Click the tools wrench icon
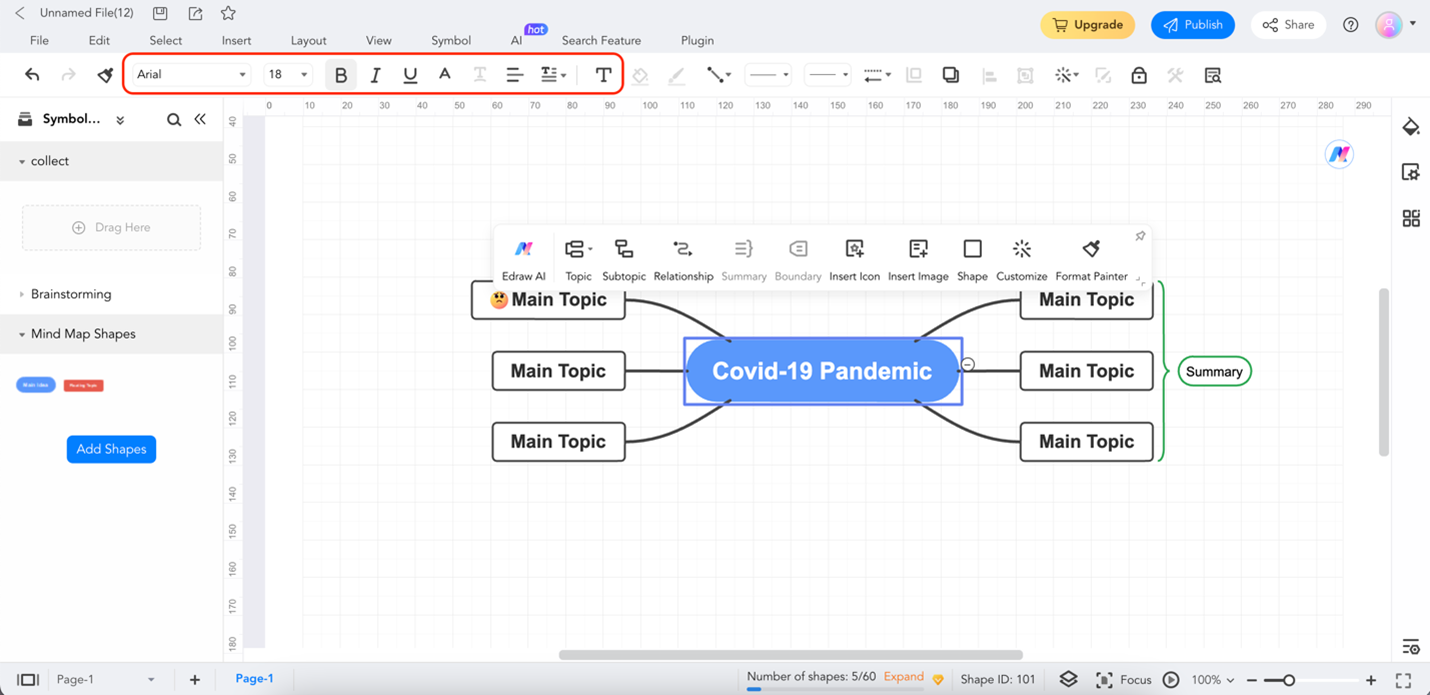1430x695 pixels. pos(1175,75)
